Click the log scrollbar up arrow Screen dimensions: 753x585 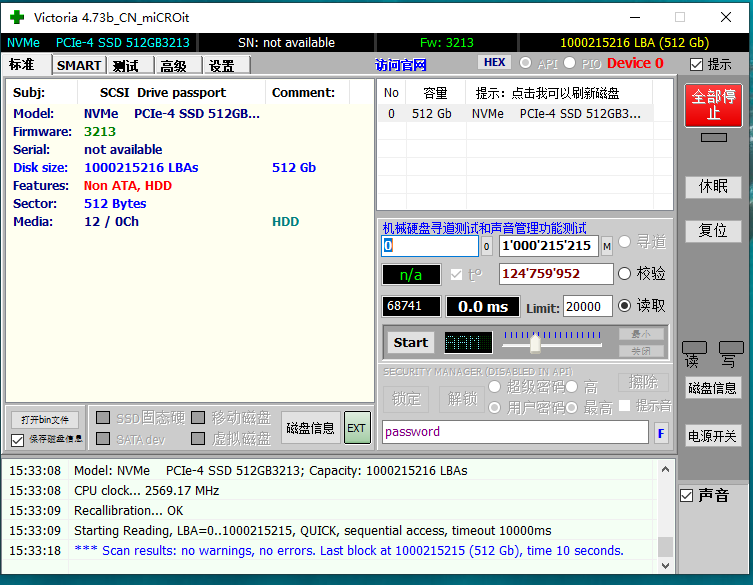click(x=665, y=470)
